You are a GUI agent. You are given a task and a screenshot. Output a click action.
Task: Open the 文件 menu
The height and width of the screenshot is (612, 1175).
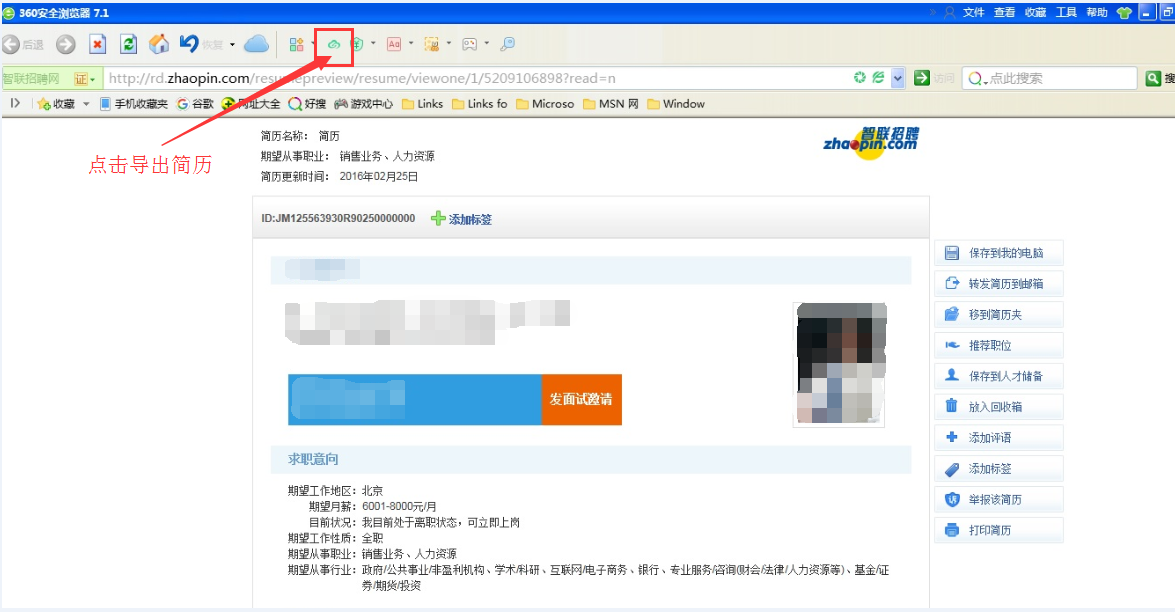974,13
